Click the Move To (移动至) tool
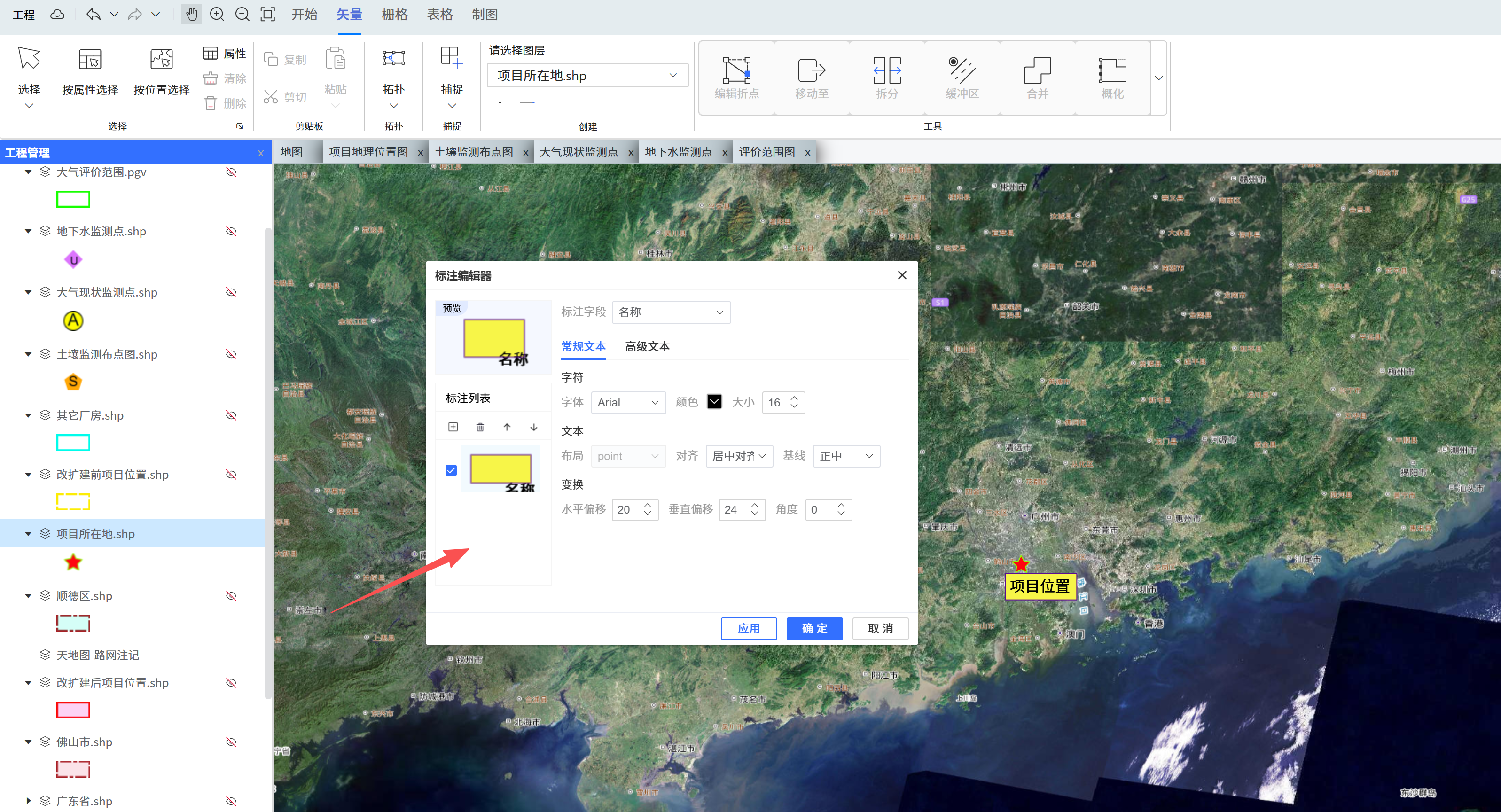Screen dimensions: 1501x812 812,78
